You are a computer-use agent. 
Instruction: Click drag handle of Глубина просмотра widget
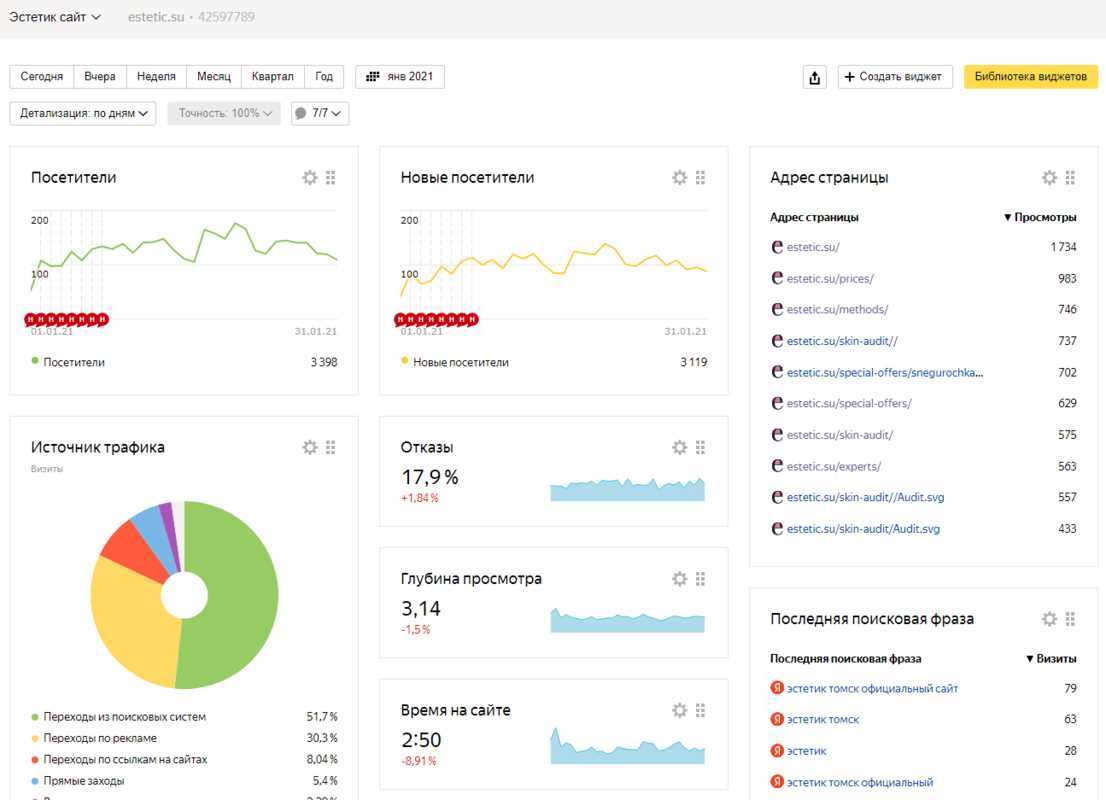[x=700, y=579]
